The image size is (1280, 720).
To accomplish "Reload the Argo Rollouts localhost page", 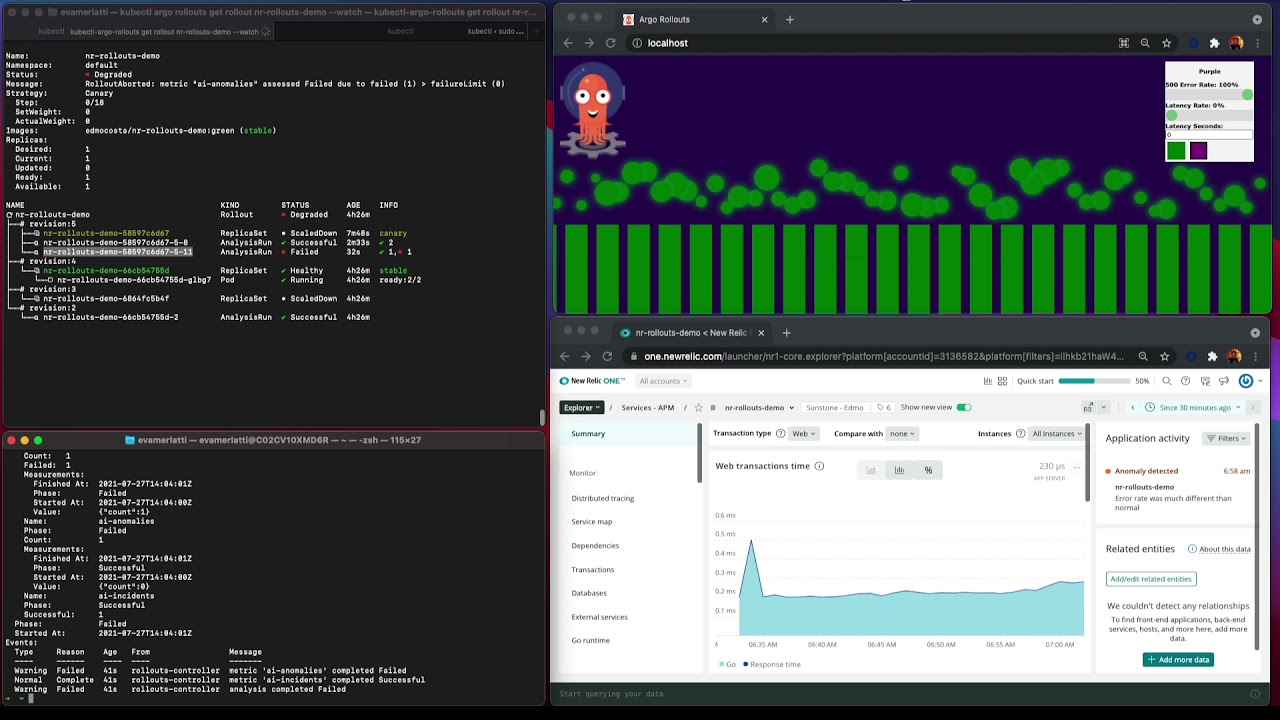I will coord(610,43).
